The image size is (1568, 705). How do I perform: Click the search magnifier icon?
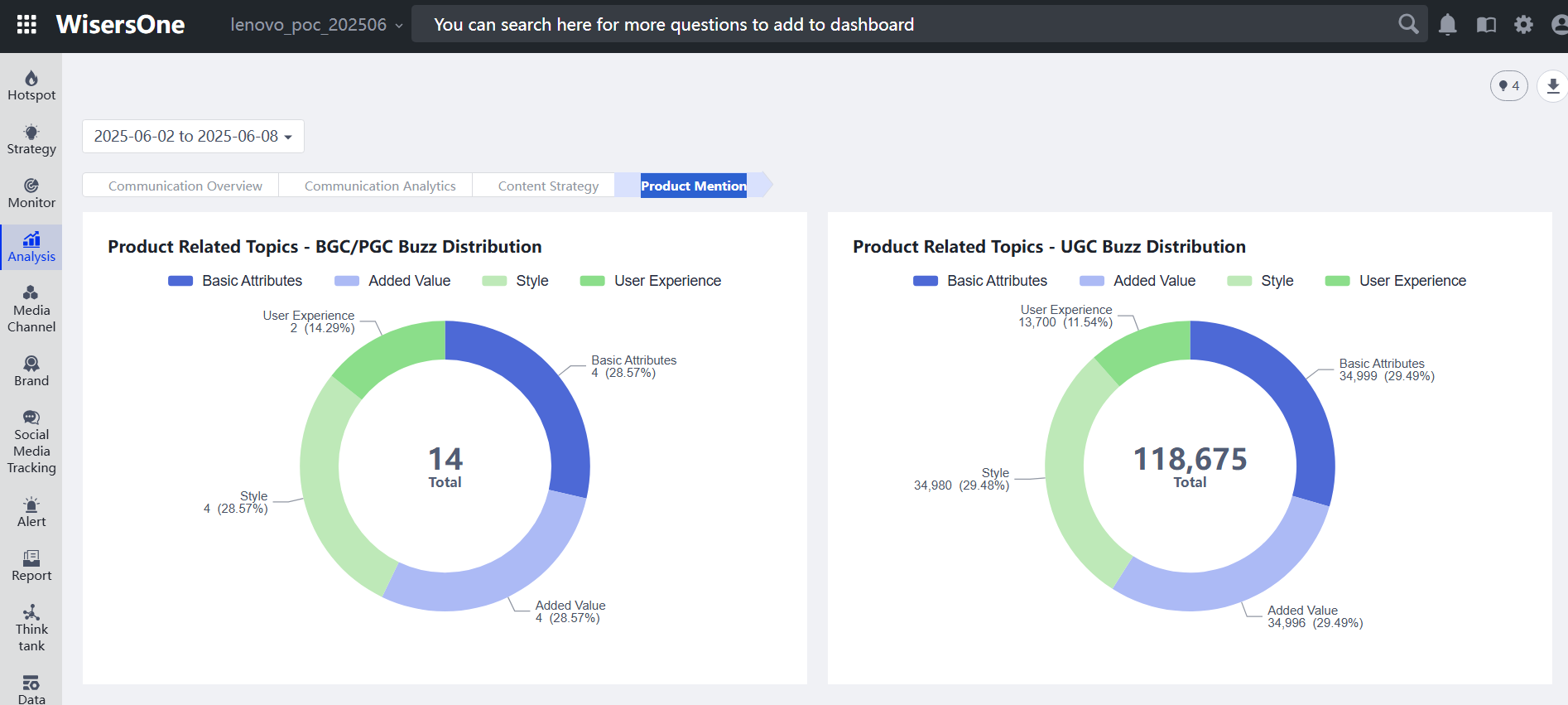point(1407,24)
